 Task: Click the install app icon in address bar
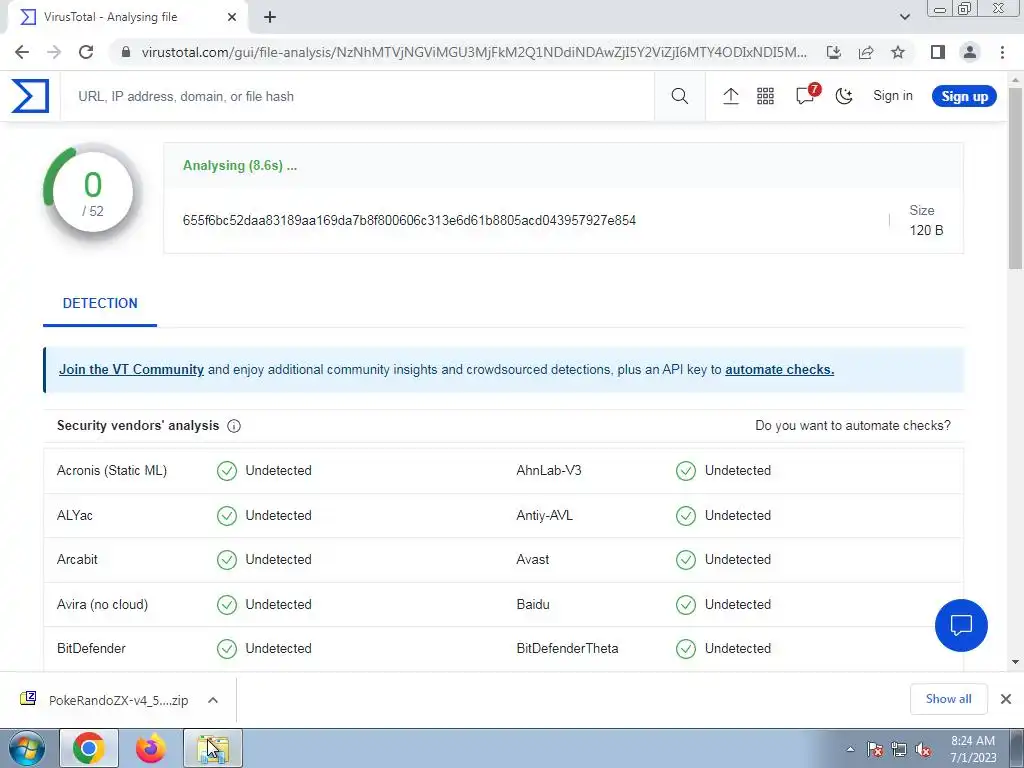(x=833, y=52)
